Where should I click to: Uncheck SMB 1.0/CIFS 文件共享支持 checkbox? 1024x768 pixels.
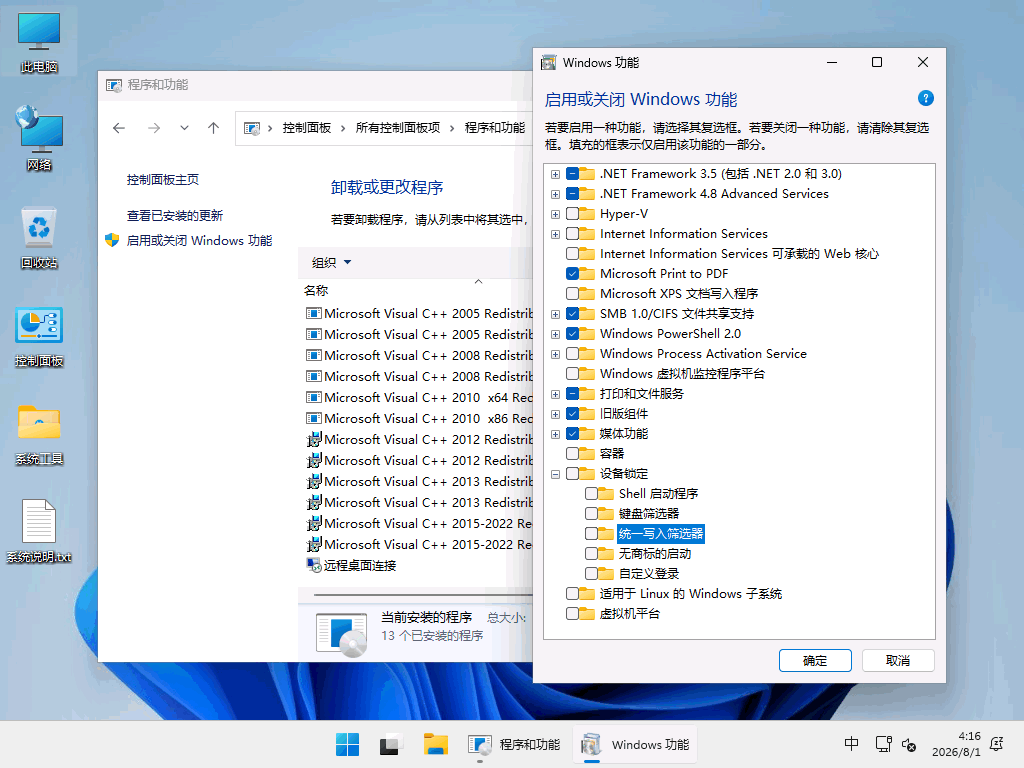(572, 313)
